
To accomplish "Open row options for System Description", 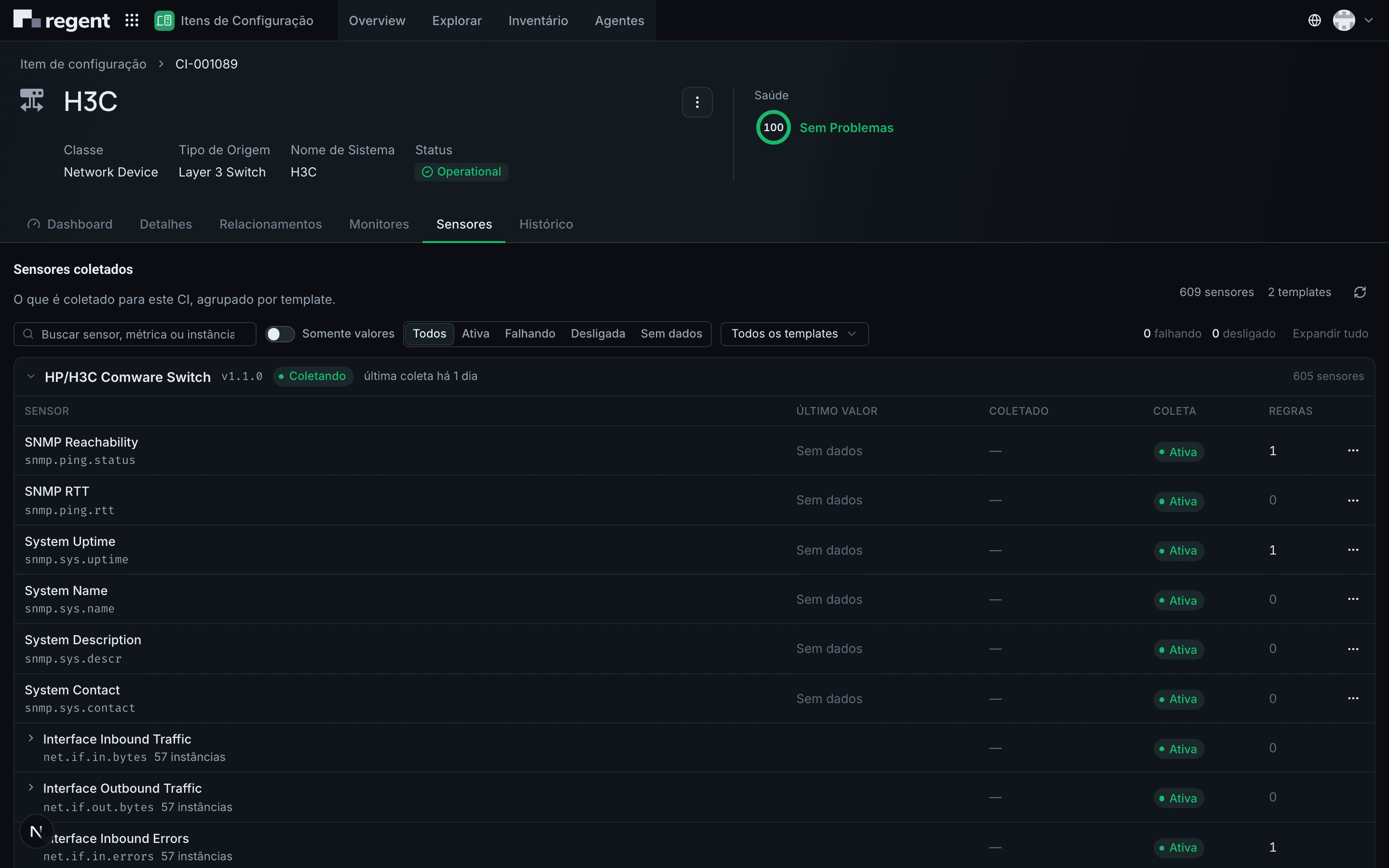I will (1353, 649).
